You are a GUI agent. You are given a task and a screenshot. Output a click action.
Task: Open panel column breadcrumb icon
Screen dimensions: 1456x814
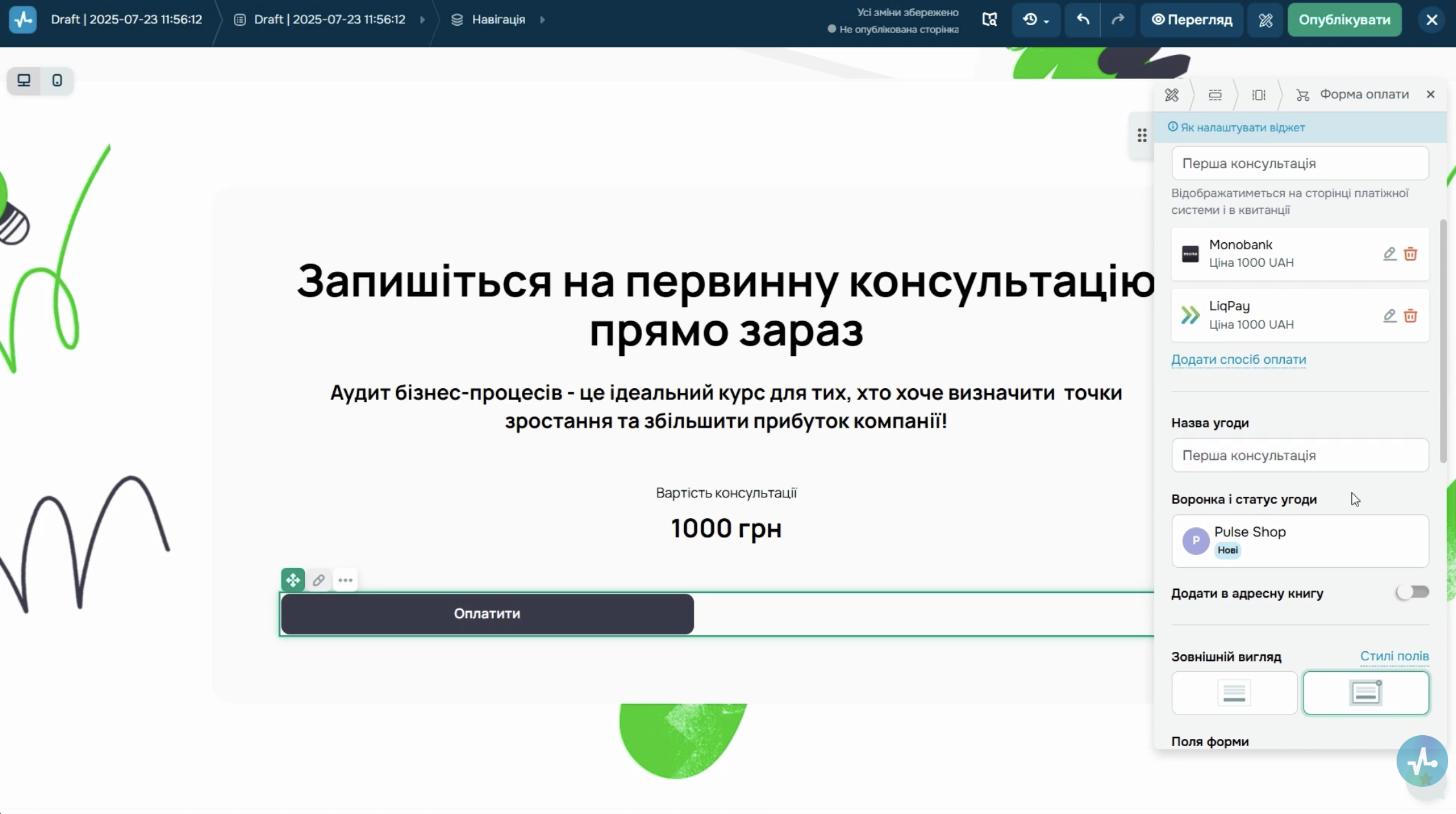click(x=1258, y=95)
